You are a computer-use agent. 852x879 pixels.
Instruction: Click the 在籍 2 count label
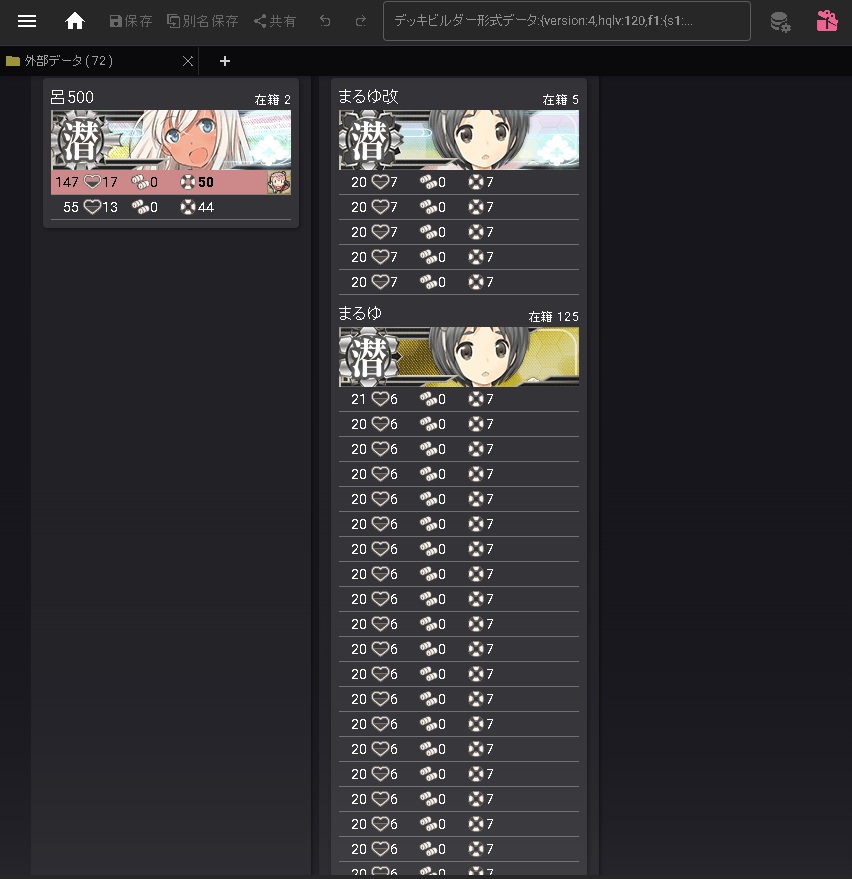click(x=272, y=100)
